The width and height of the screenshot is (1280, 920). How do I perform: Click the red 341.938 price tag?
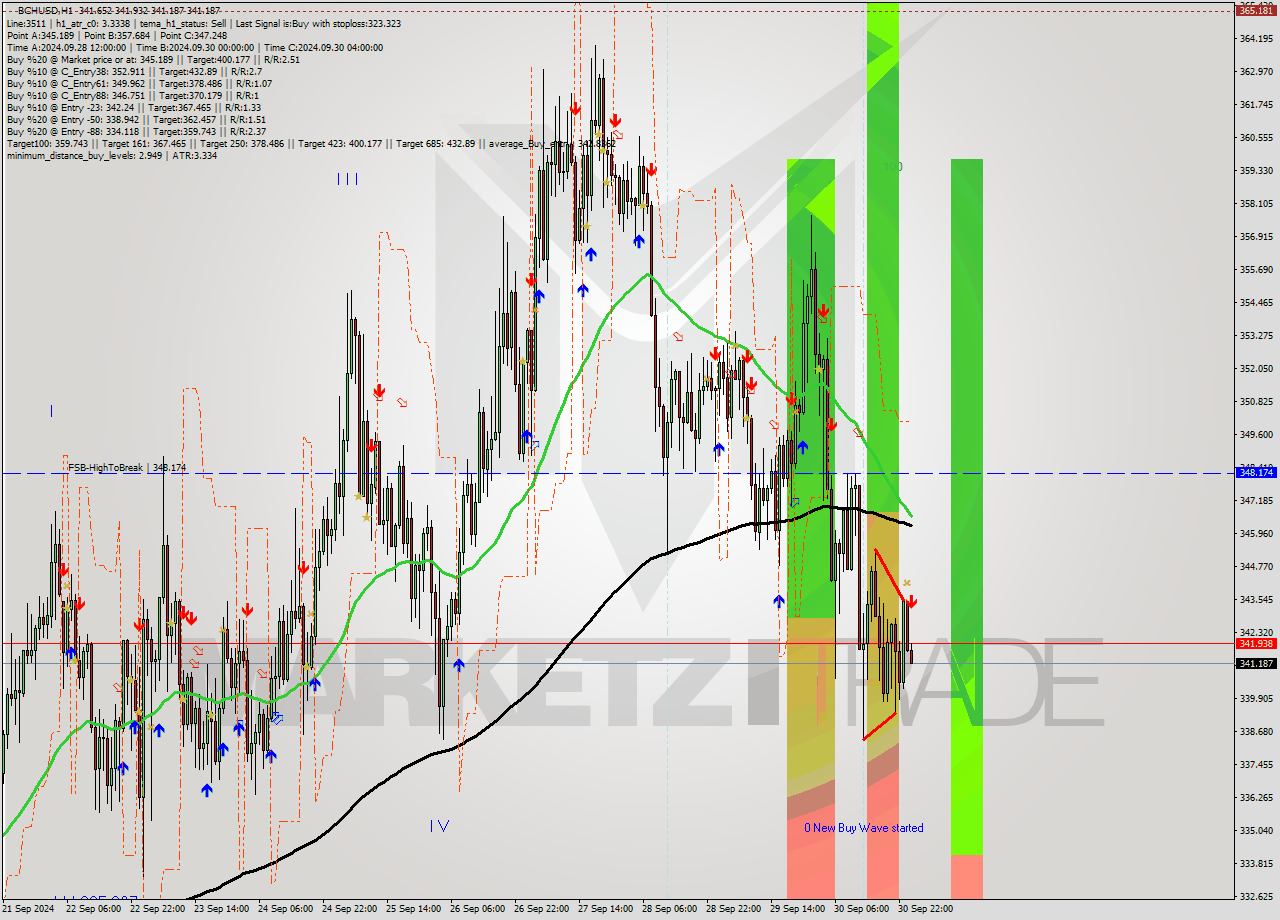(x=1255, y=644)
